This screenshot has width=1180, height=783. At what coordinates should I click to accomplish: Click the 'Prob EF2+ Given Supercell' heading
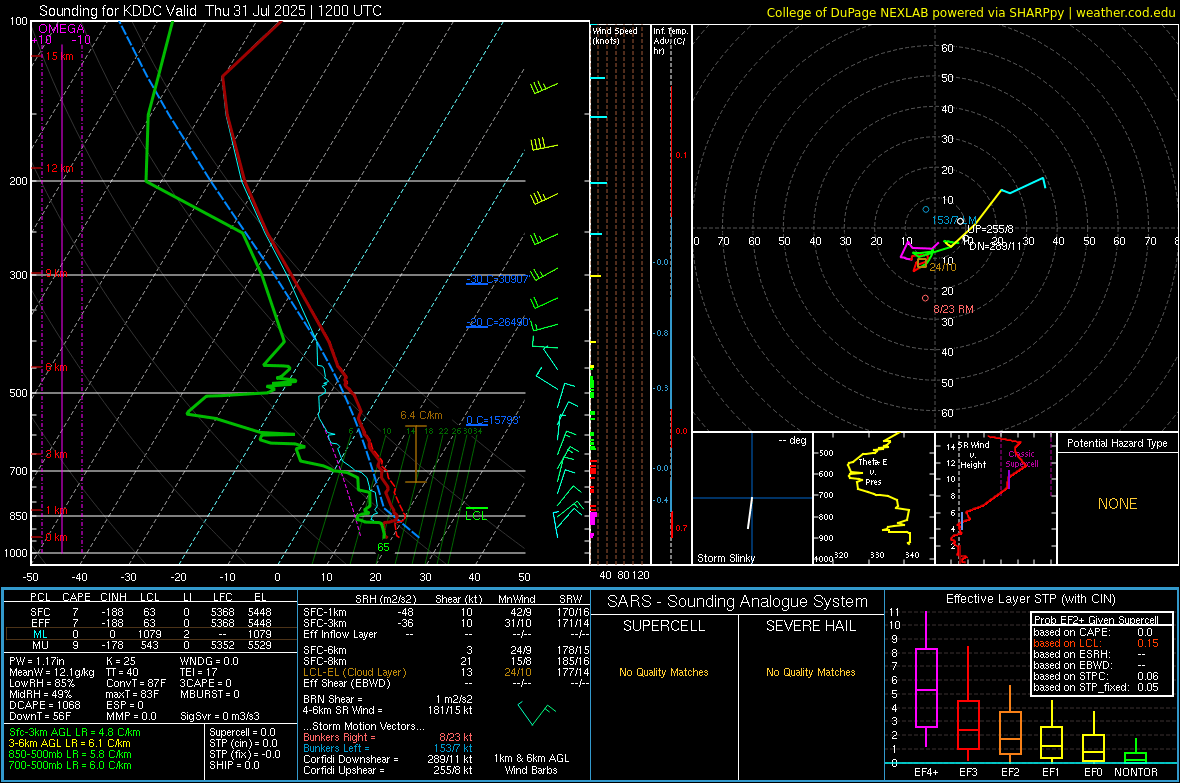[1096, 620]
